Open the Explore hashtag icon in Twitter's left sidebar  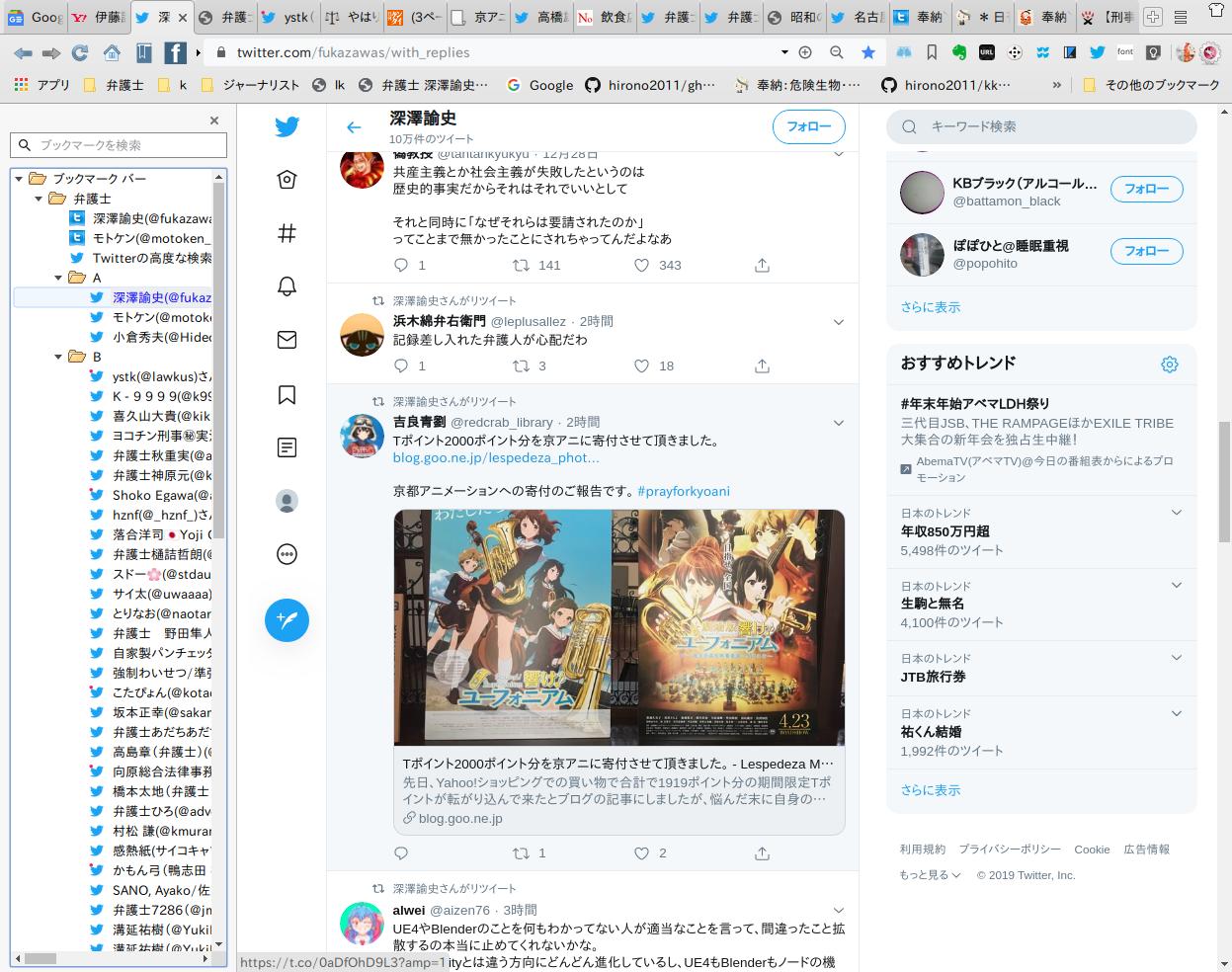point(287,233)
